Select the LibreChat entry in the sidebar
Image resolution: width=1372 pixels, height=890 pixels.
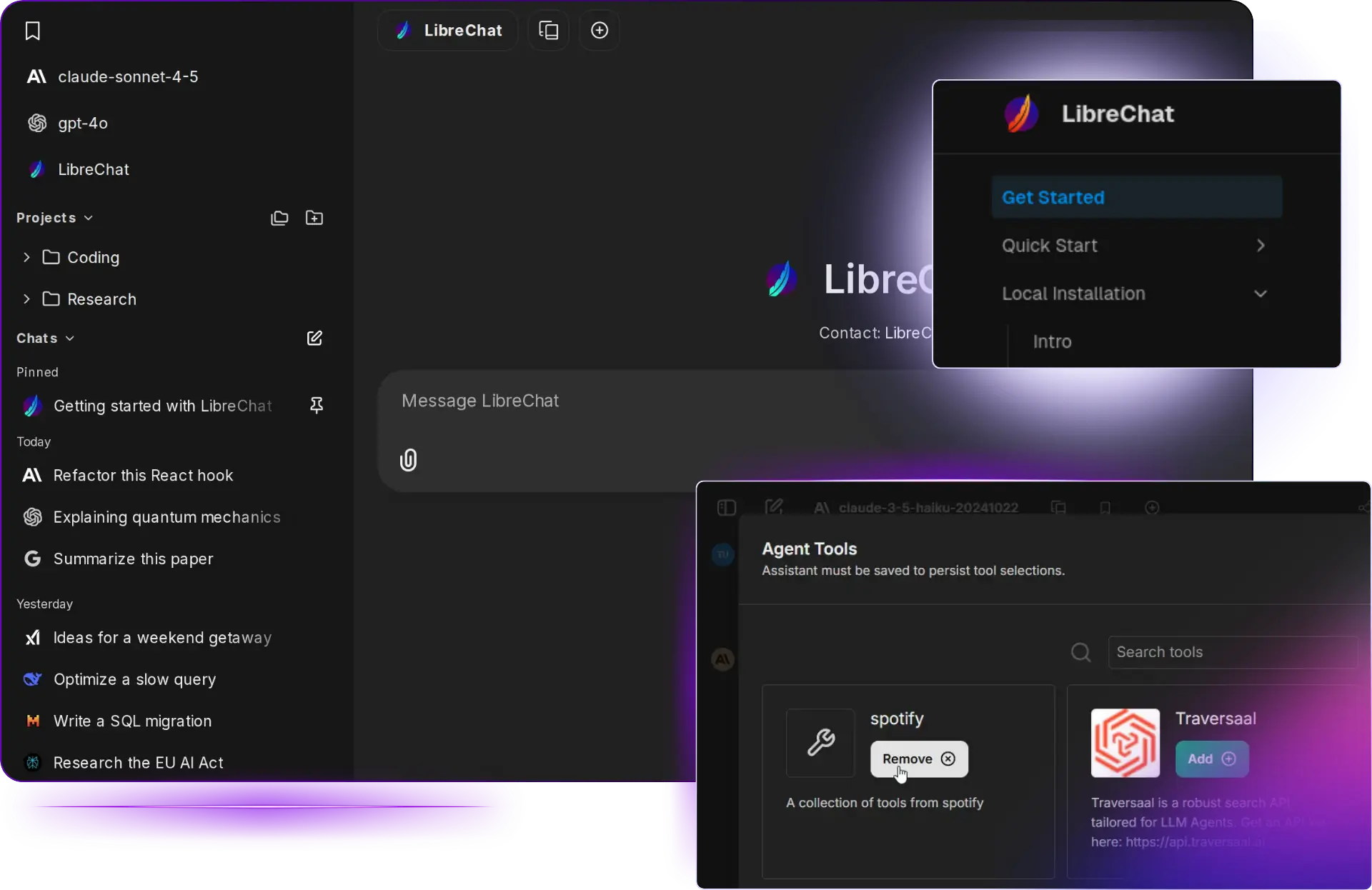pyautogui.click(x=79, y=169)
